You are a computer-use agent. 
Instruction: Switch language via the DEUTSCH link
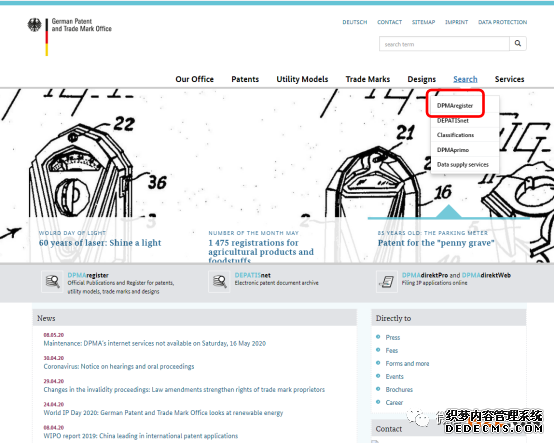355,22
